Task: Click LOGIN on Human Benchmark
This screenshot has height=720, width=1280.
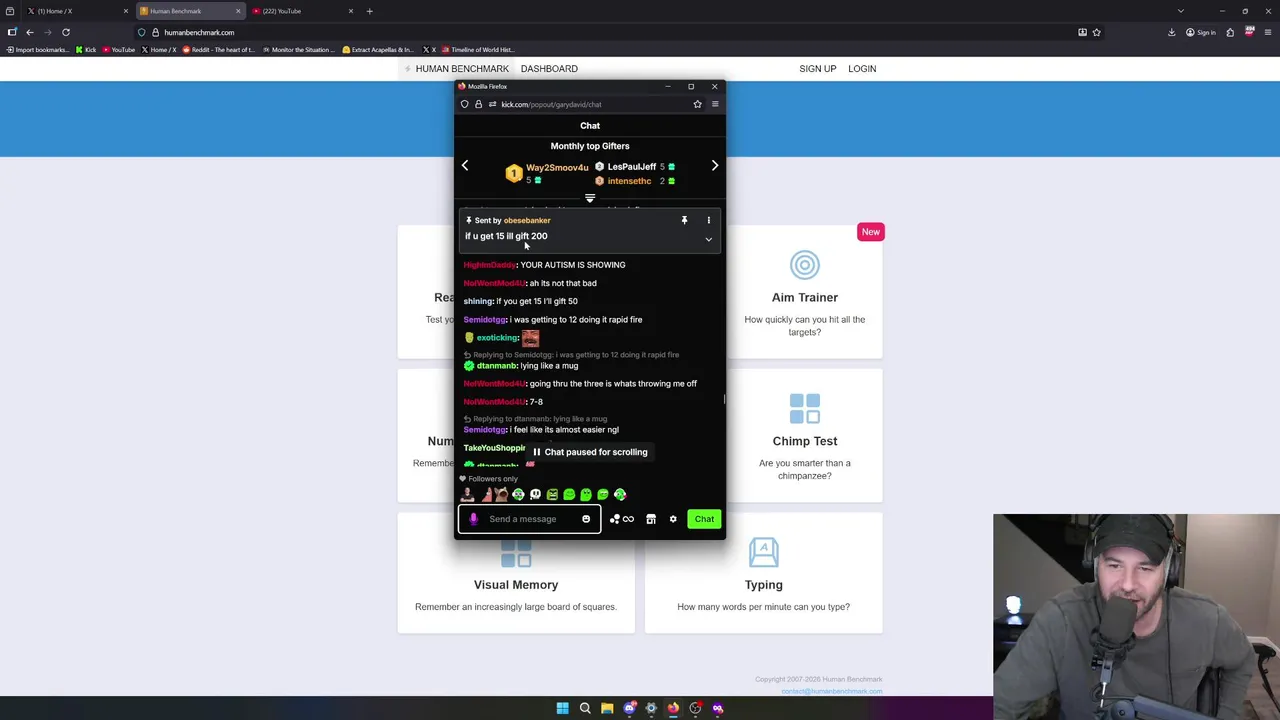Action: pos(862,69)
